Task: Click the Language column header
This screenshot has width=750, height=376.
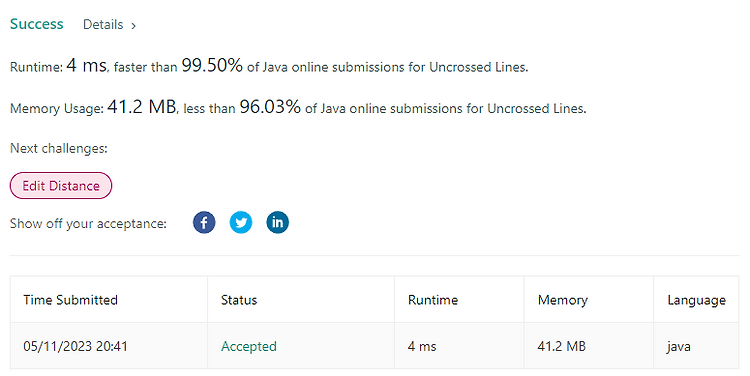Action: (x=696, y=300)
